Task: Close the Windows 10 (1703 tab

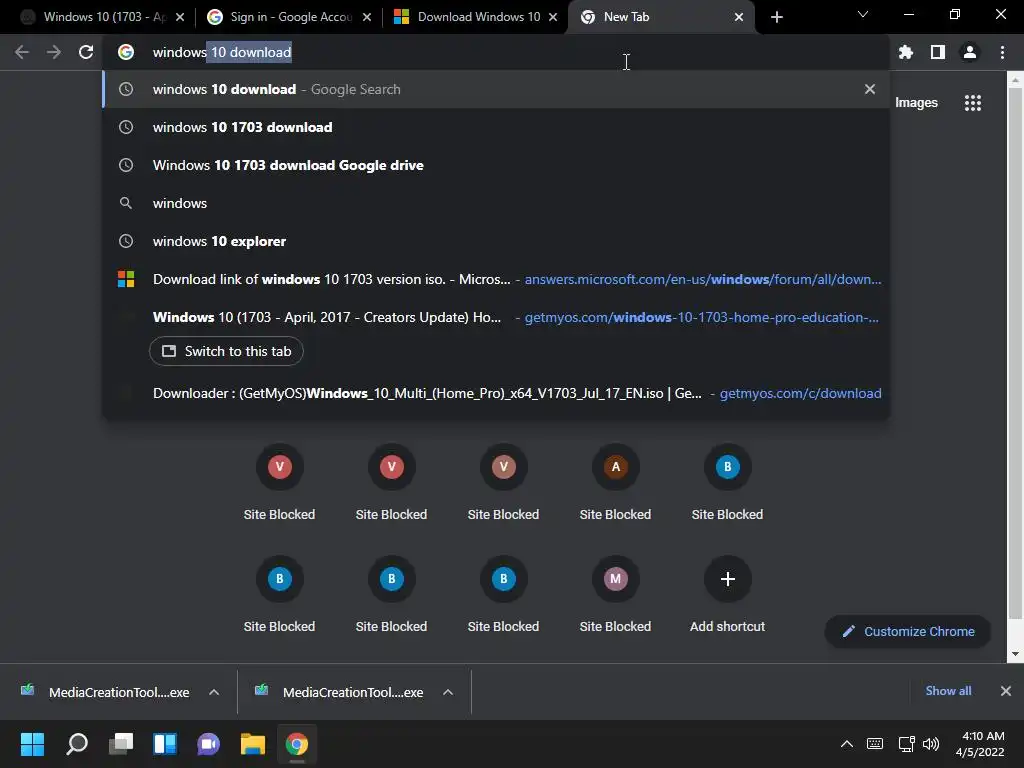Action: tap(180, 17)
